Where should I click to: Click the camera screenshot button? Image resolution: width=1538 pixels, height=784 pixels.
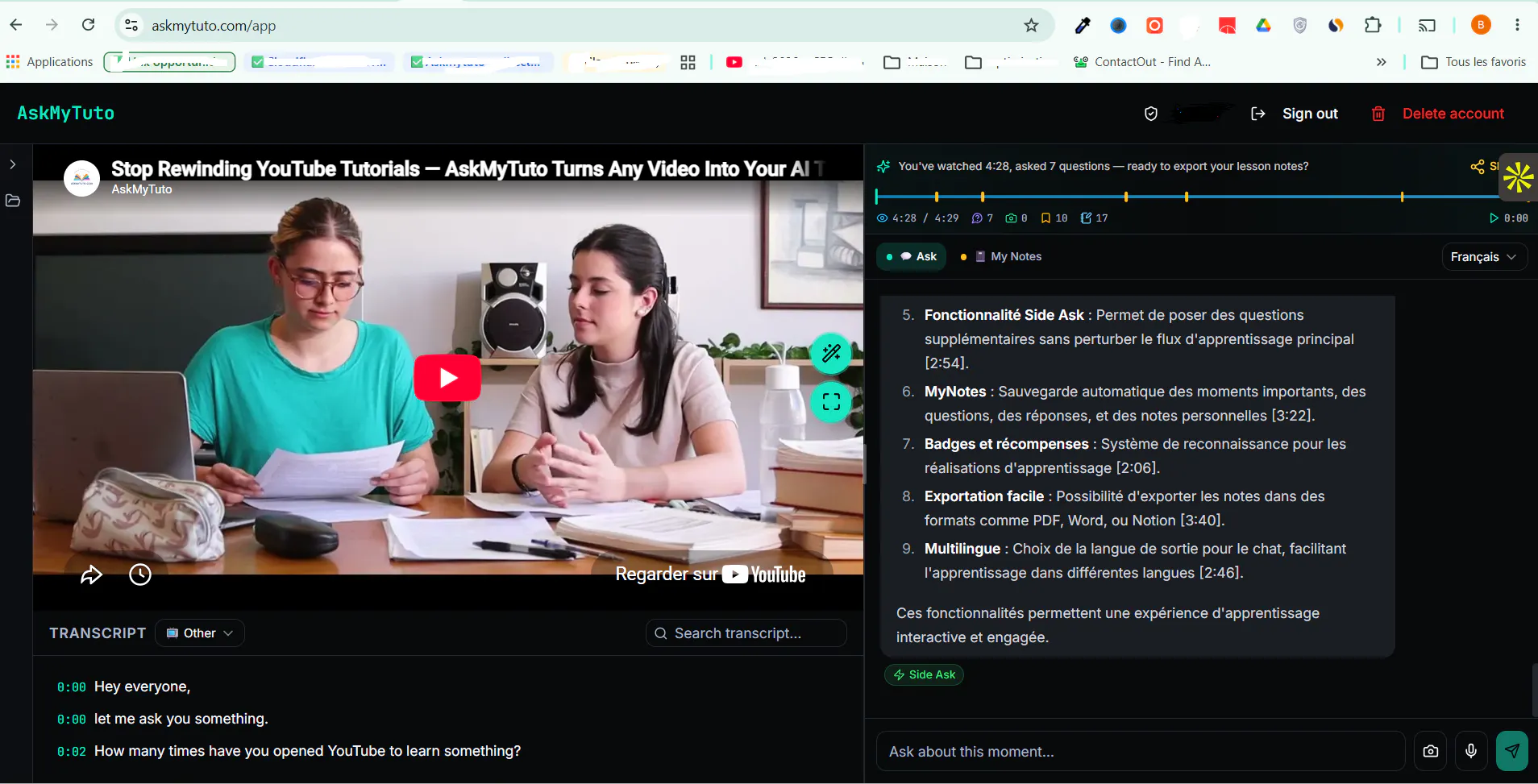pos(1431,751)
